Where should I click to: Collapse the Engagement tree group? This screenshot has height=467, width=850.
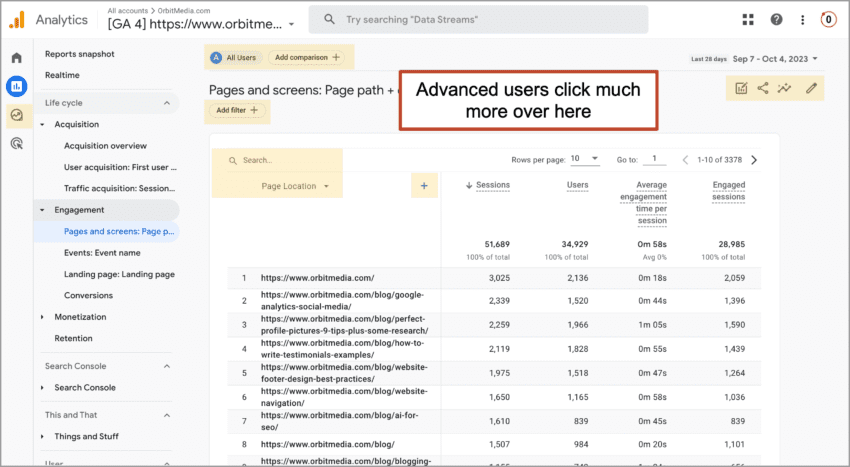(42, 210)
